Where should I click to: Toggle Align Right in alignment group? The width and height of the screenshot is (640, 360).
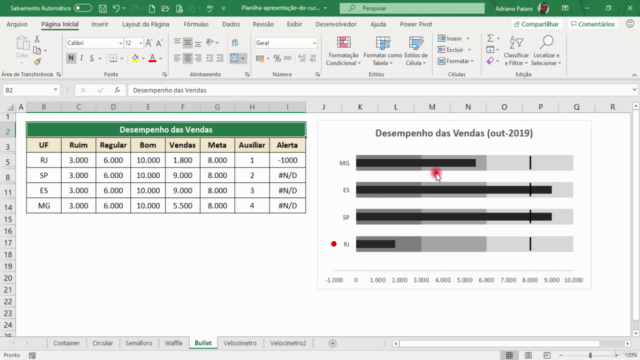point(198,58)
